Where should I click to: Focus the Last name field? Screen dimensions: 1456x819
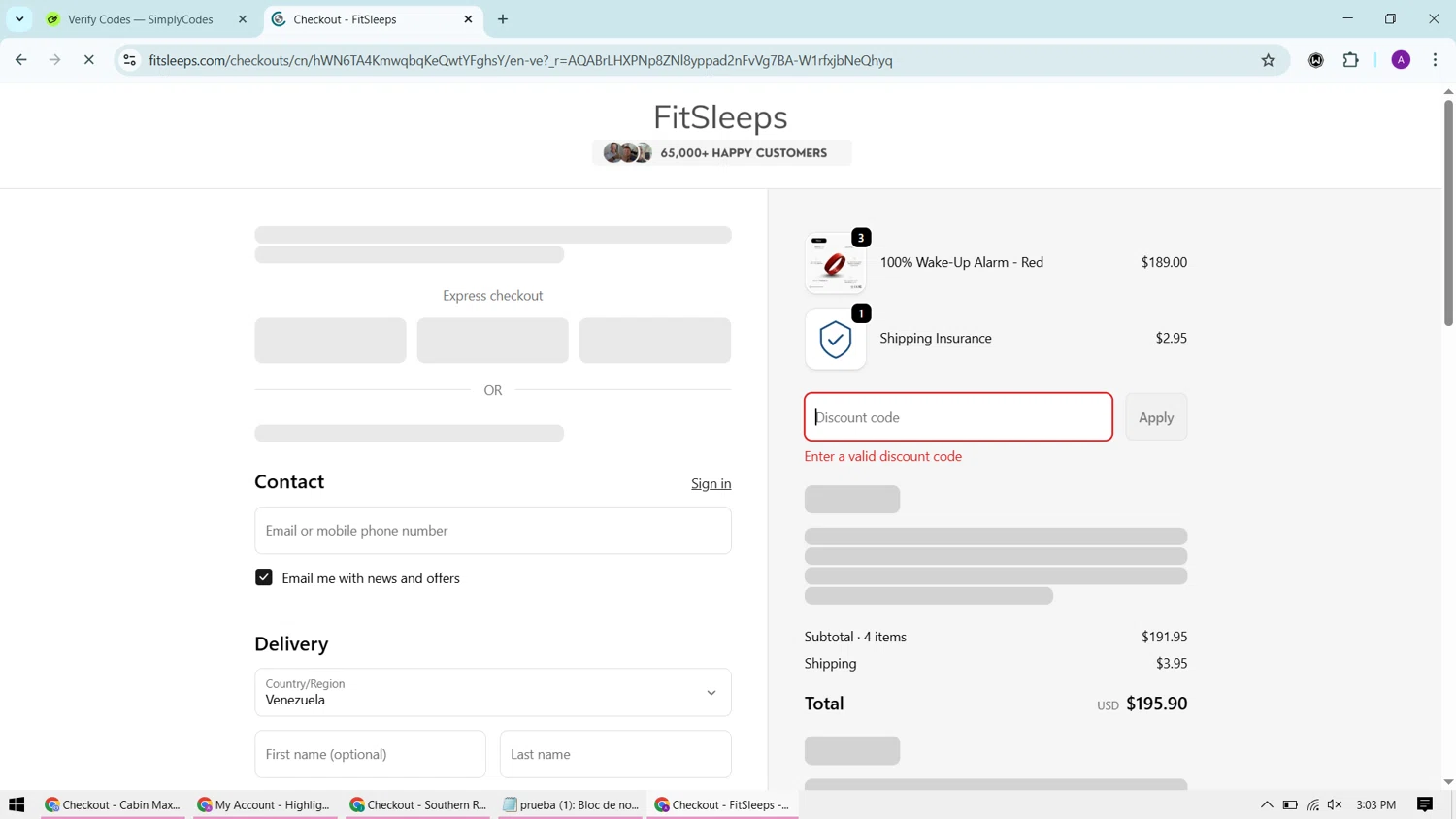tap(615, 754)
